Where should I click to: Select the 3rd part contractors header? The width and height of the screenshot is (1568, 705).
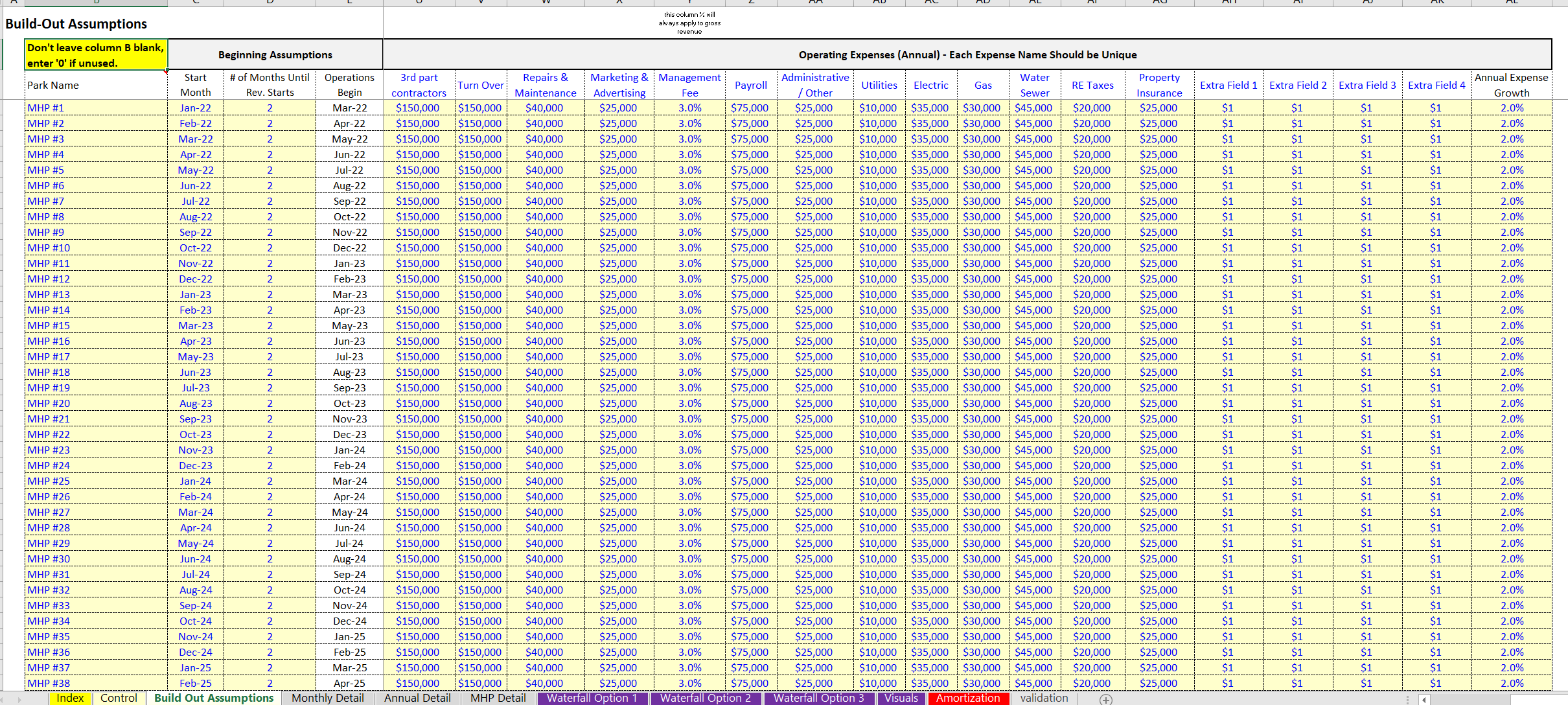click(x=419, y=85)
